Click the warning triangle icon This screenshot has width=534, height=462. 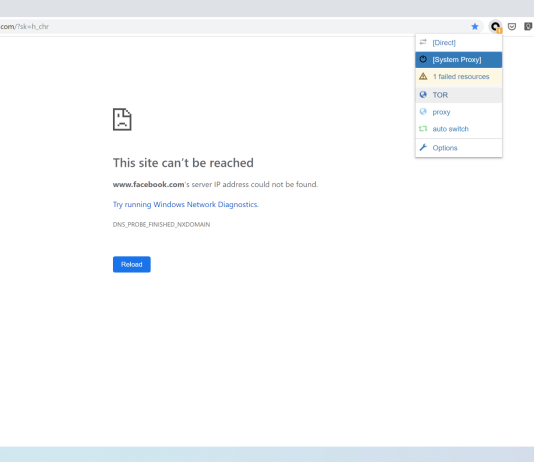[423, 76]
